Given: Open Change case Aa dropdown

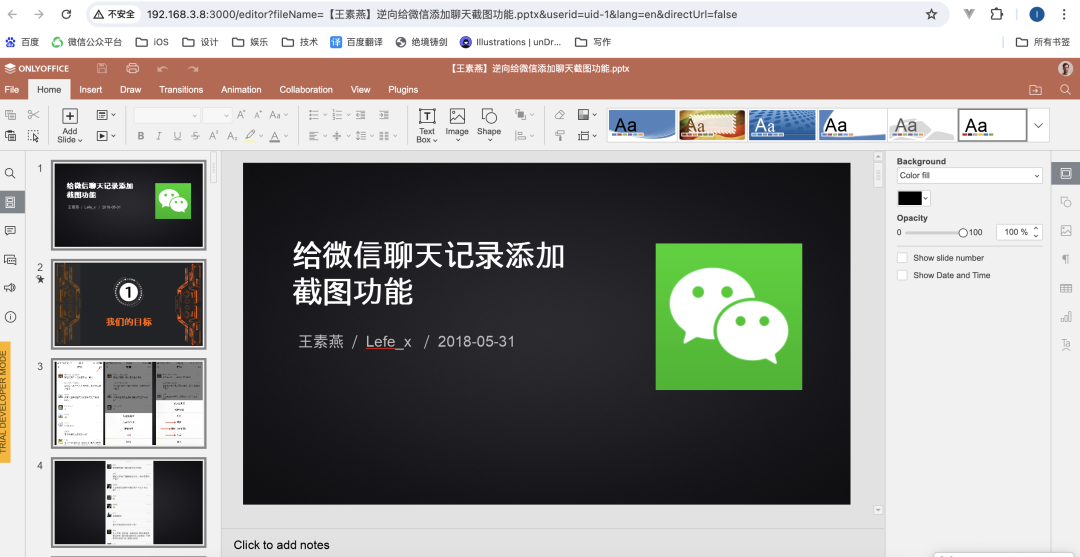Looking at the screenshot, I should pyautogui.click(x=279, y=115).
